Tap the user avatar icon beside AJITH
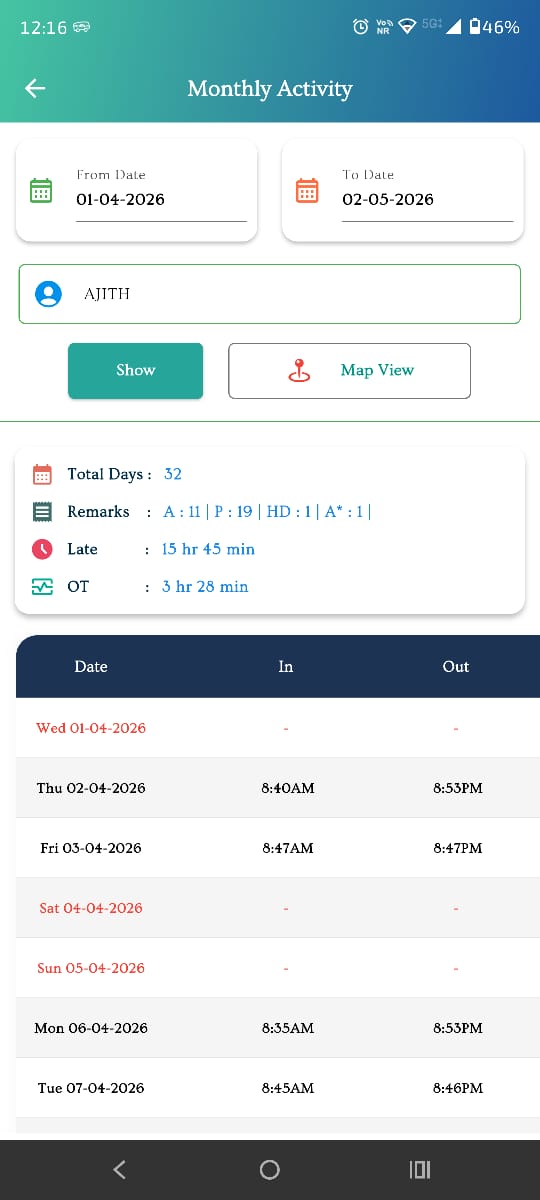This screenshot has height=1200, width=540. (48, 294)
